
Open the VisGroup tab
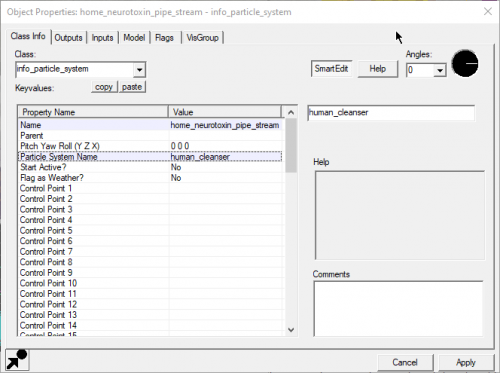202,38
